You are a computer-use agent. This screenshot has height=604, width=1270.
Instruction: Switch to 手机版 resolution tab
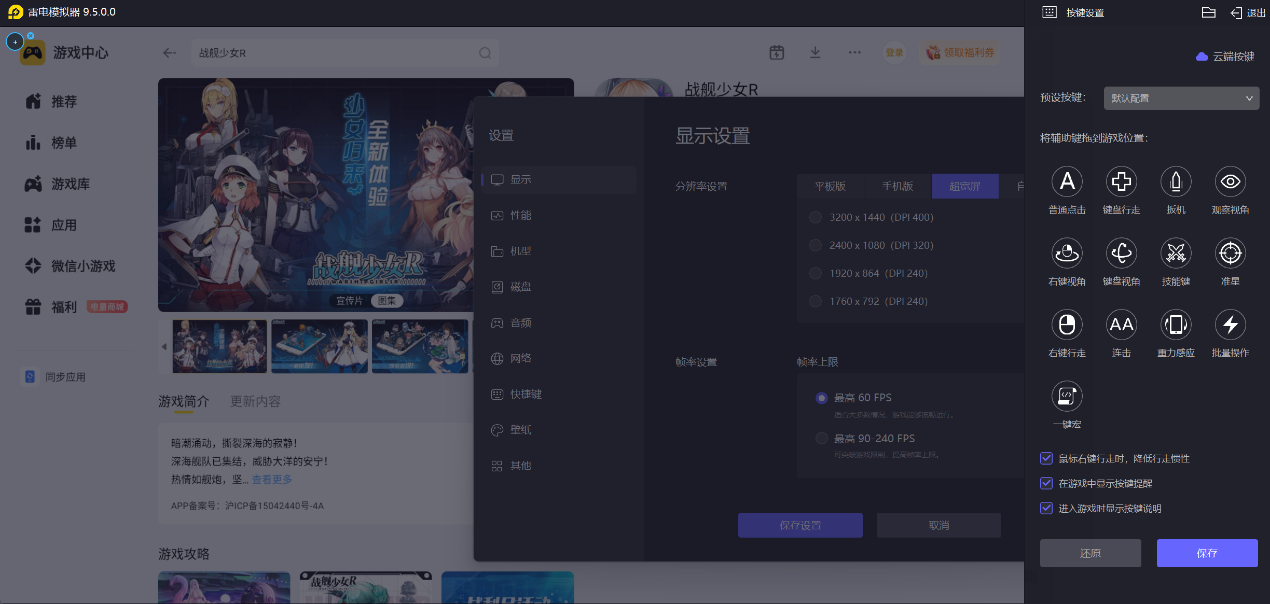point(897,186)
